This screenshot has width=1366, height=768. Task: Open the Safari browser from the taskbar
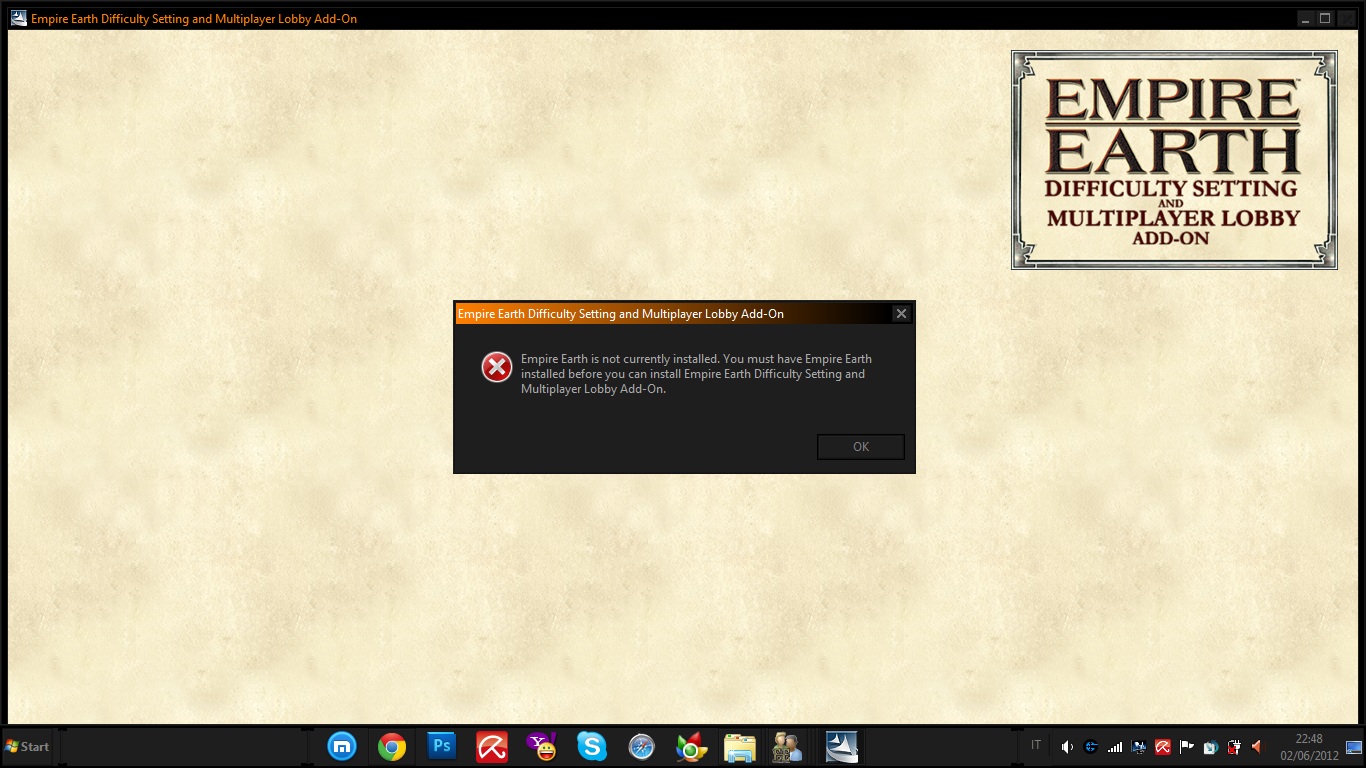[x=641, y=747]
